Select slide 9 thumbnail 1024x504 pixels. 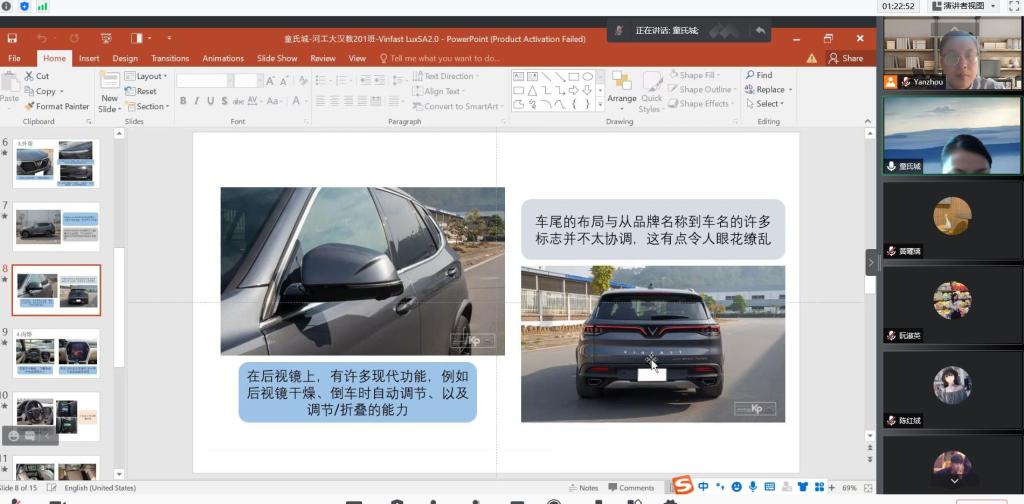click(56, 353)
